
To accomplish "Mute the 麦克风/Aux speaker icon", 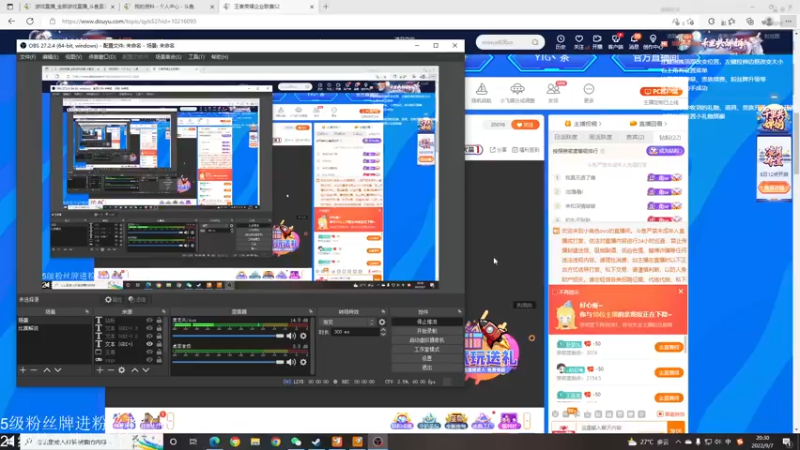I will (291, 336).
